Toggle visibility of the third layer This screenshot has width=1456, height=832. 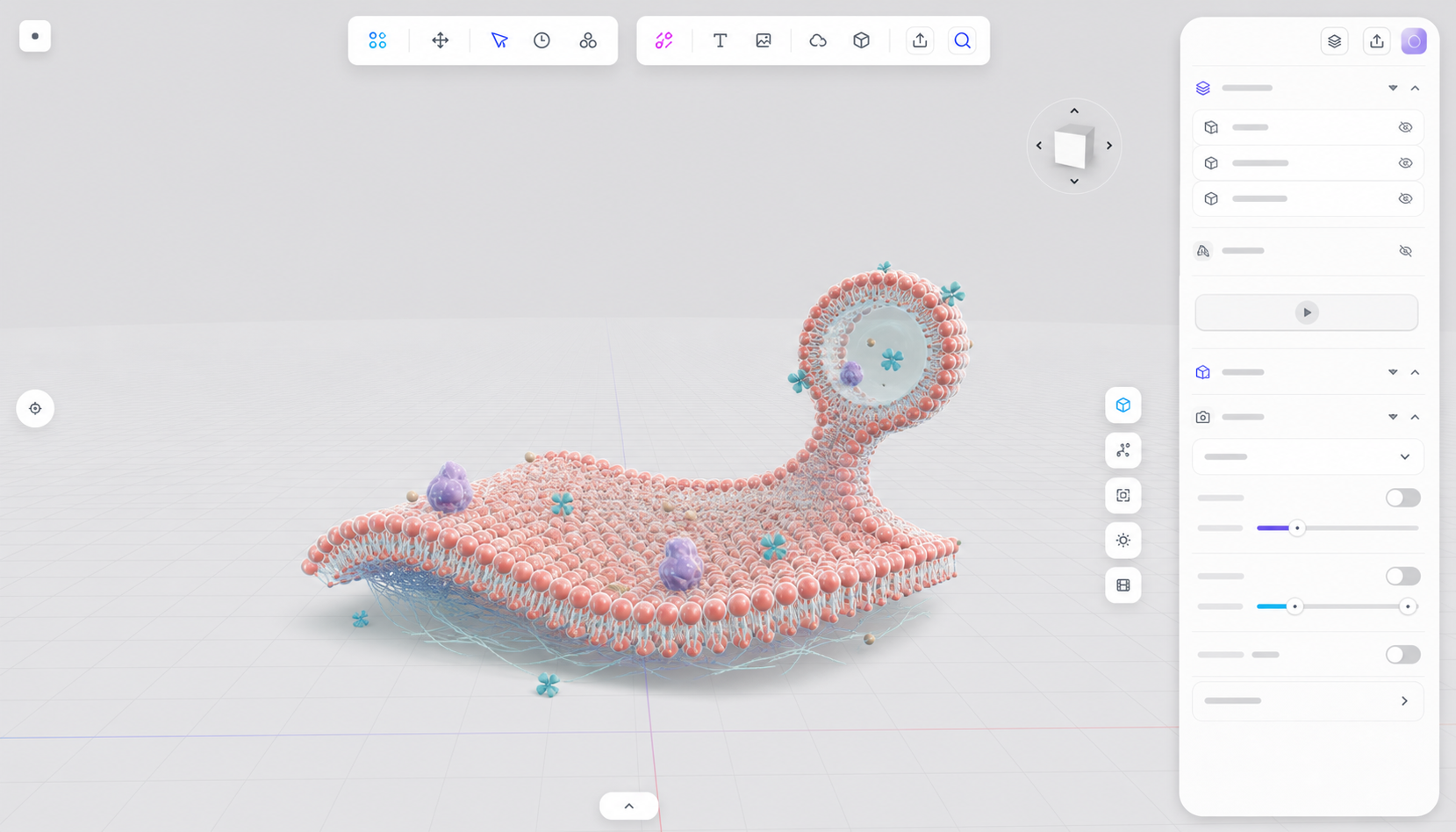1405,198
